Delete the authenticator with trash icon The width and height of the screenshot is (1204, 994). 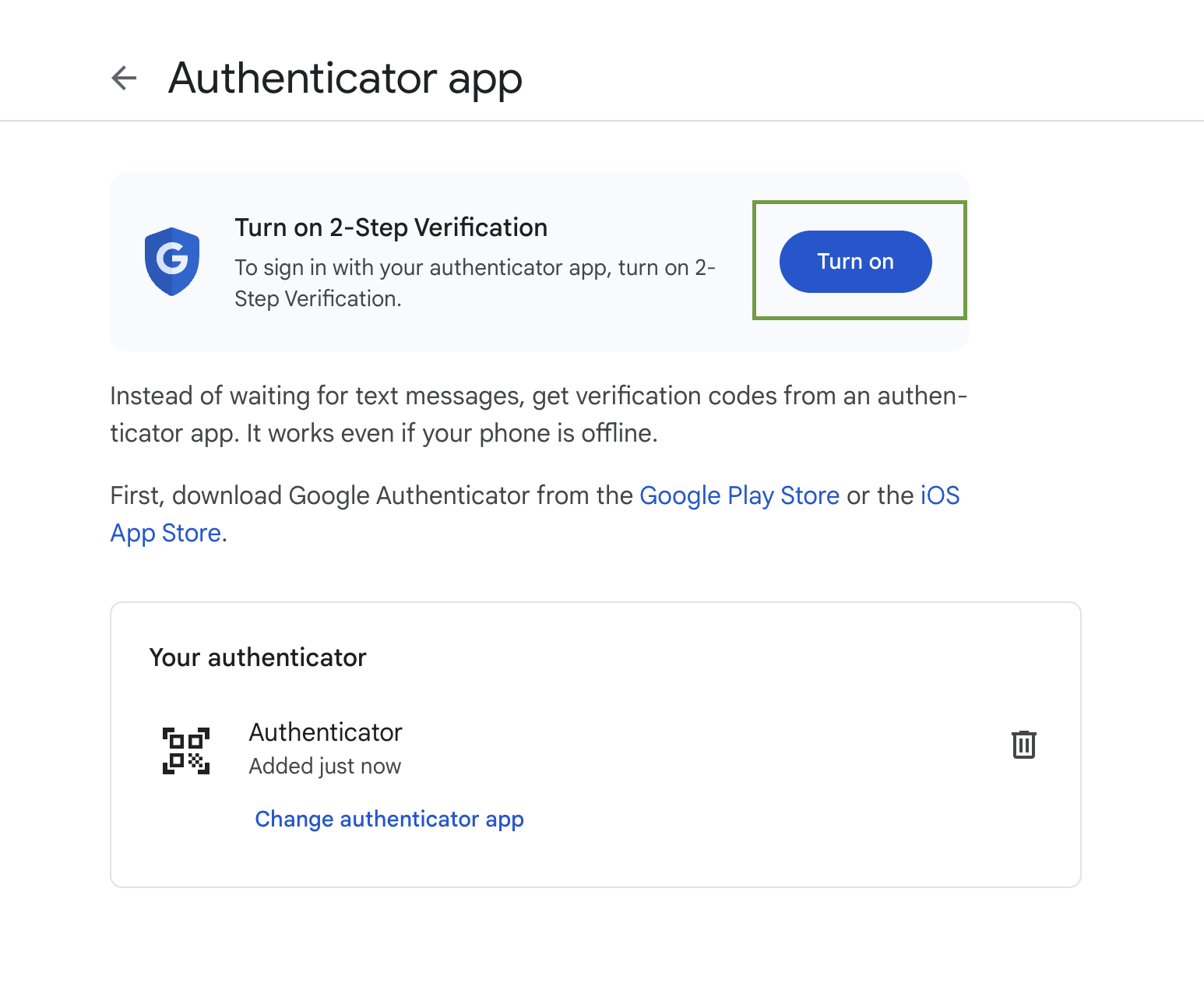[1023, 745]
